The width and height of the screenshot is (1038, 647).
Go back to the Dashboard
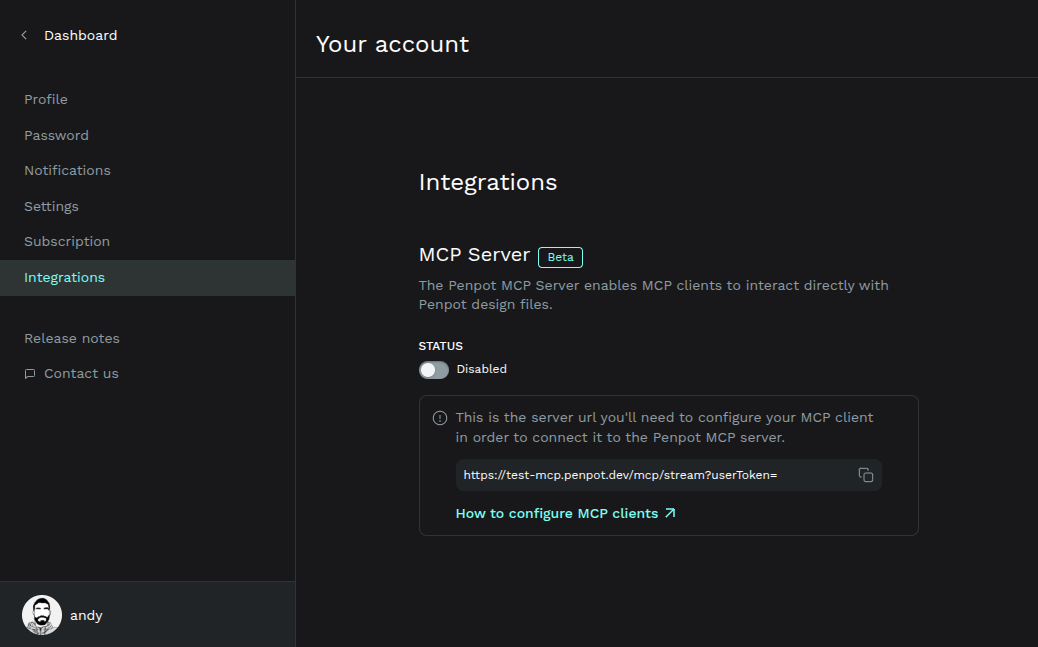pyautogui.click(x=80, y=35)
